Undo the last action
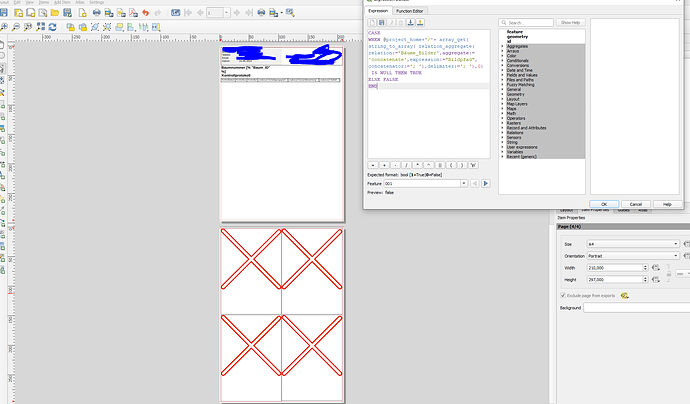Viewport: 690px width, 404px height. (146, 13)
